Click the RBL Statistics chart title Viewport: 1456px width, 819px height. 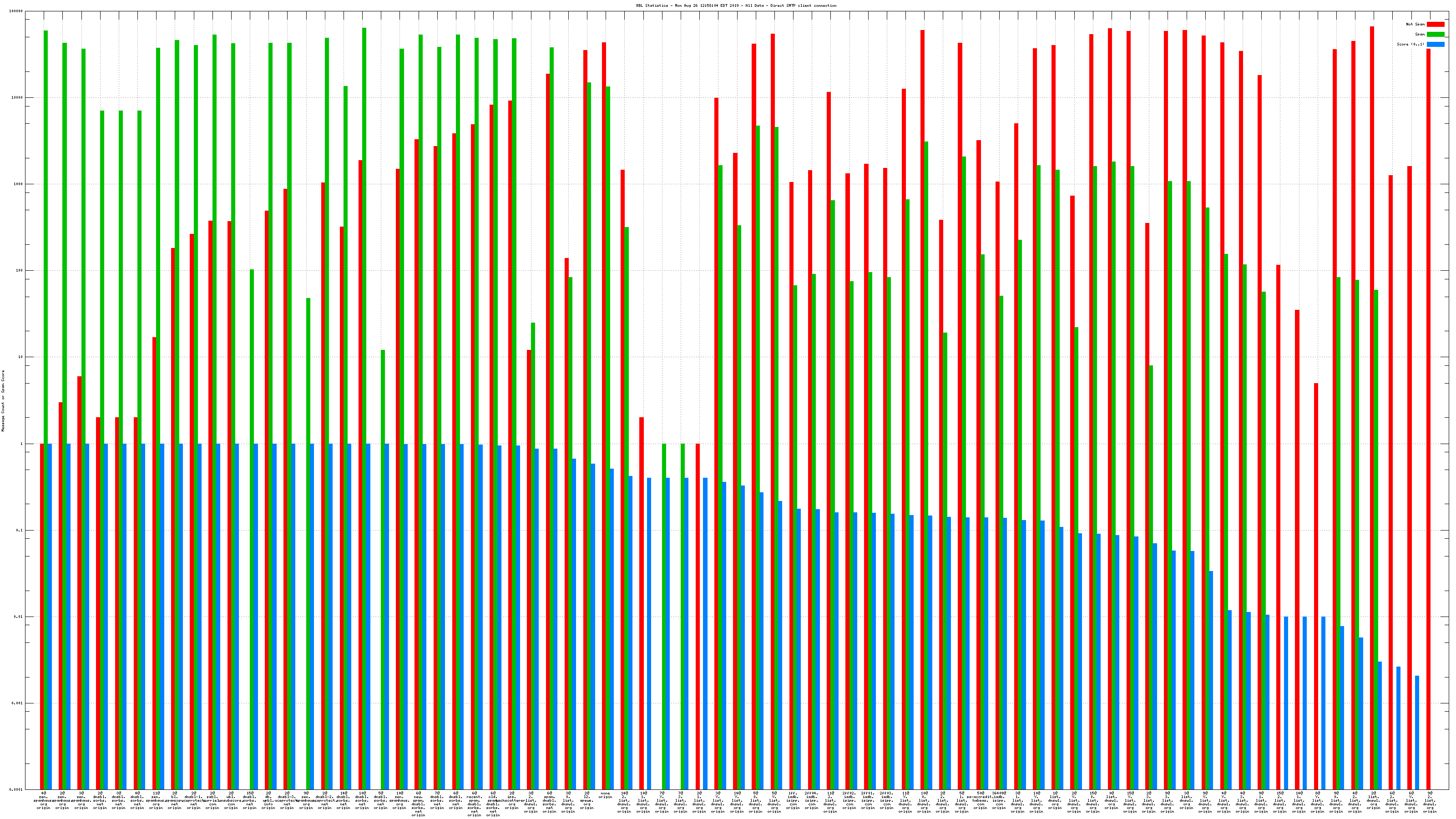[x=736, y=5]
